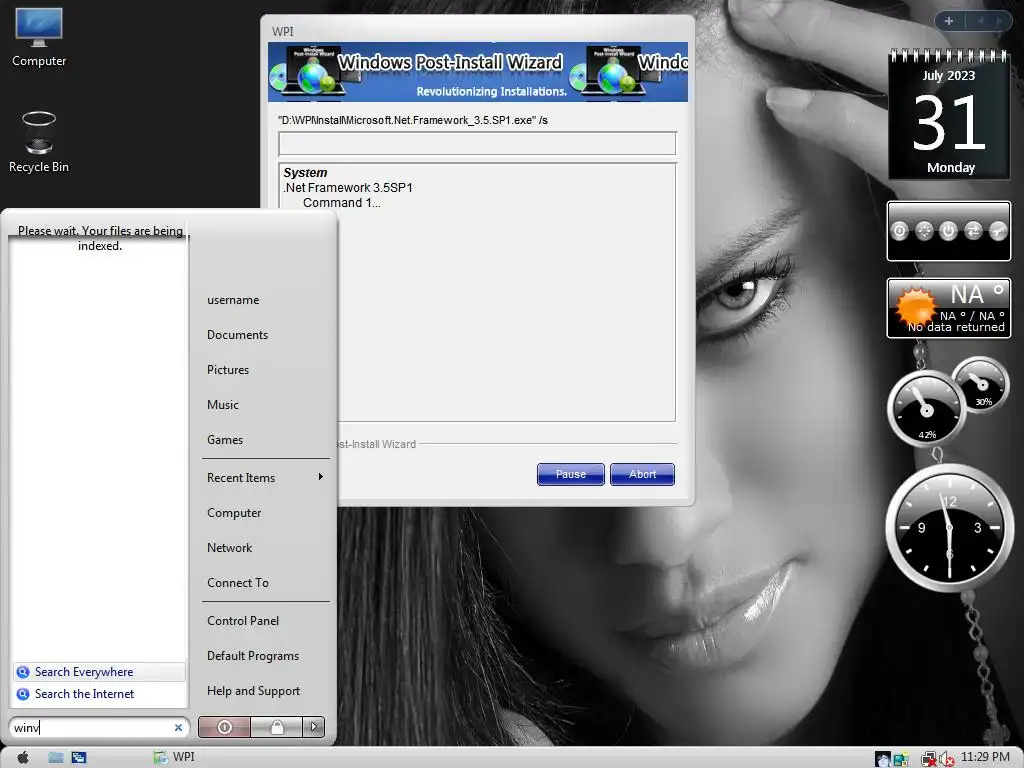Click the standby spinner gadget button

[924, 231]
